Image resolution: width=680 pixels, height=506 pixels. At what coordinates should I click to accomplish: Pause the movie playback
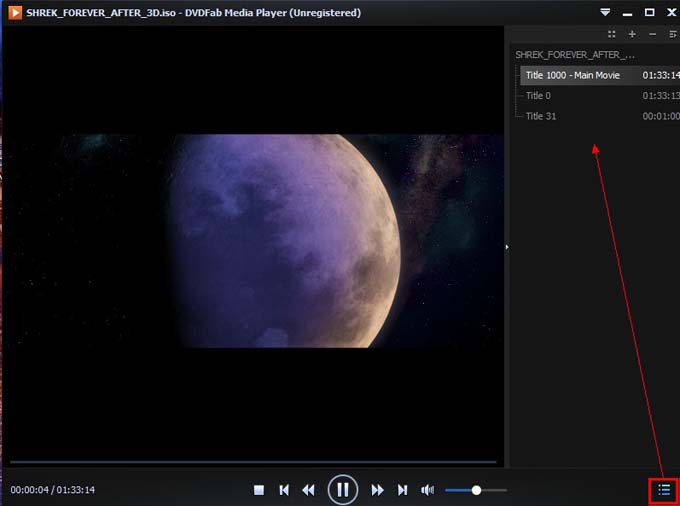343,490
